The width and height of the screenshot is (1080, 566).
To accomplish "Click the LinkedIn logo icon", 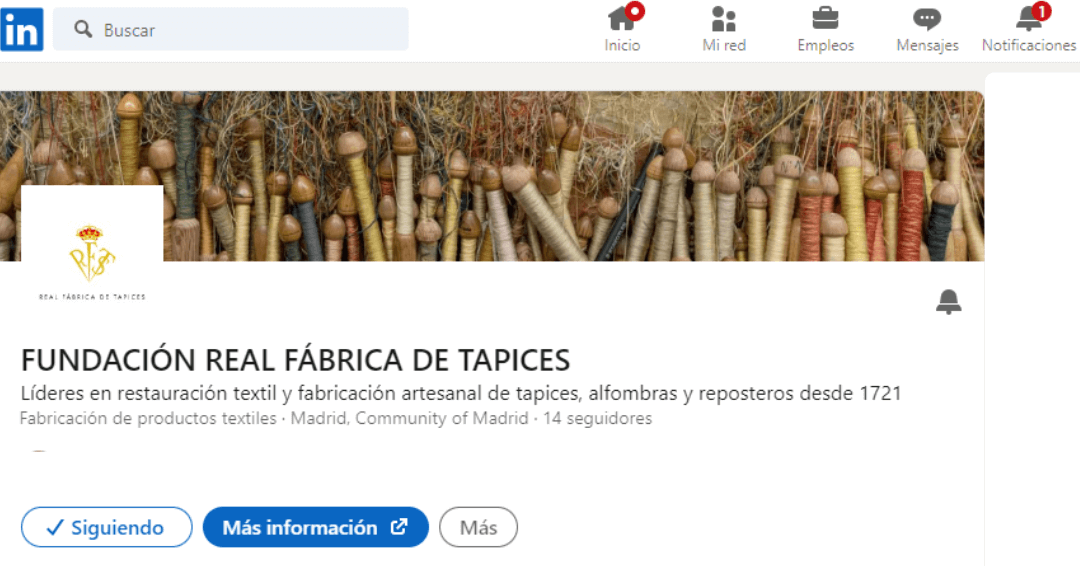I will [x=22, y=30].
